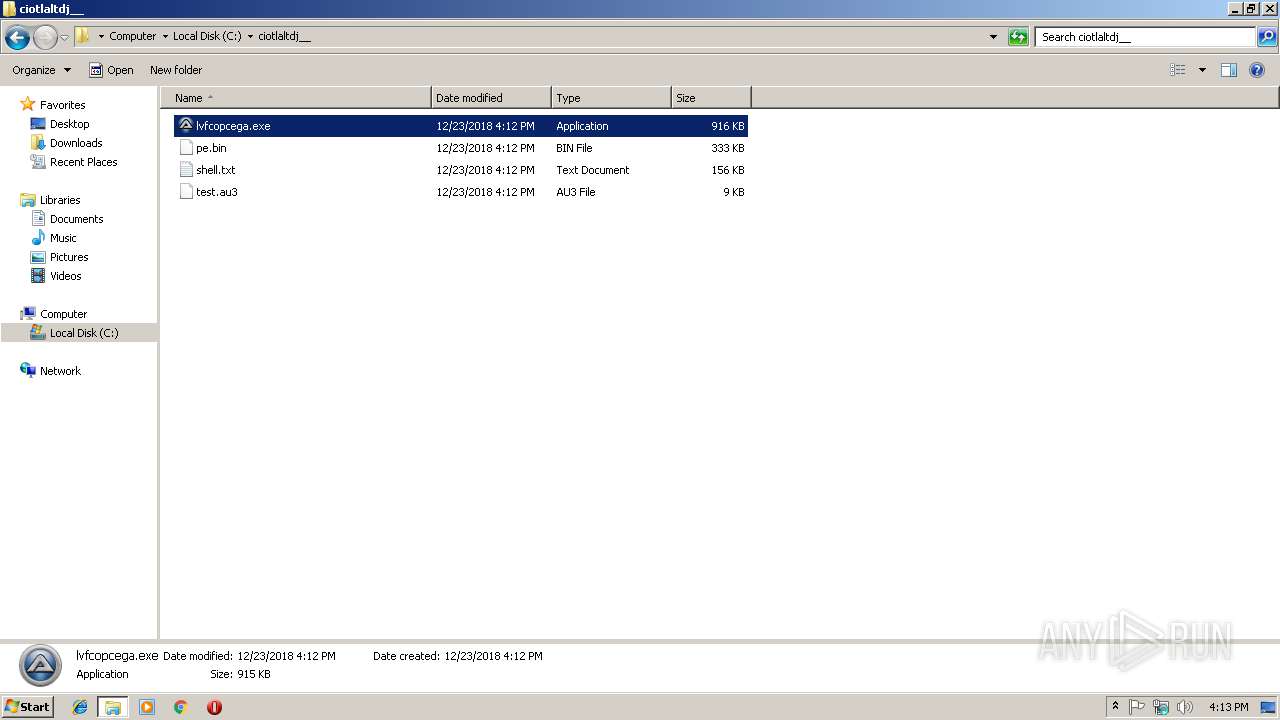1280x720 pixels.
Task: Click the 916 KB size cell
Action: 728,126
